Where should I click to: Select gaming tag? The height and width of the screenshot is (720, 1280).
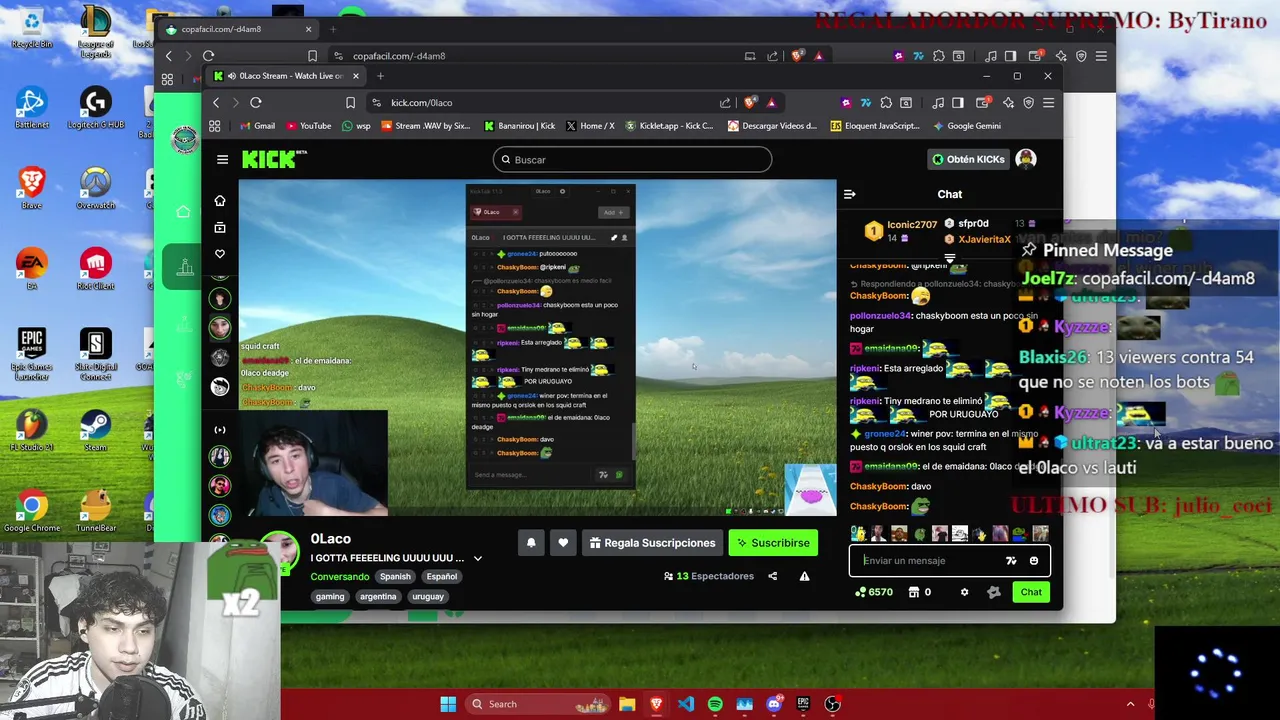(x=330, y=597)
